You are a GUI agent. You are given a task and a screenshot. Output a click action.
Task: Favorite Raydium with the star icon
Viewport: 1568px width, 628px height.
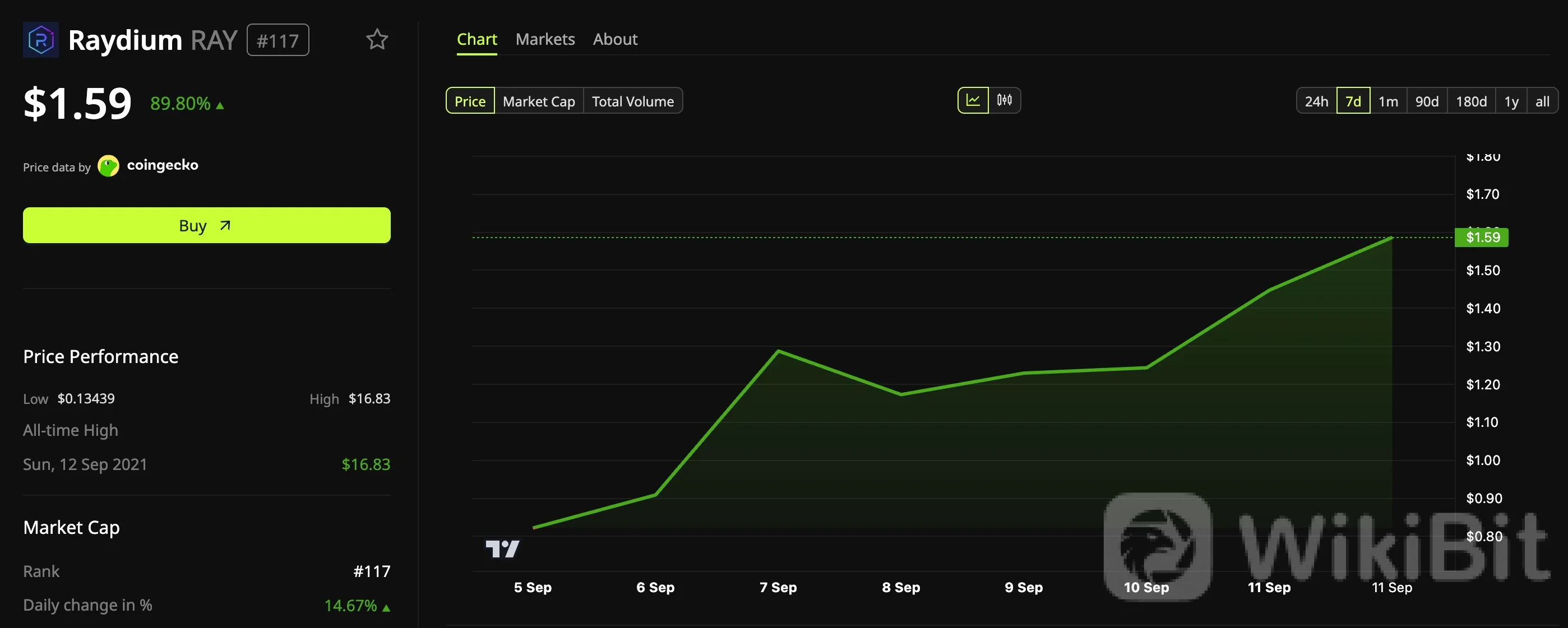377,40
